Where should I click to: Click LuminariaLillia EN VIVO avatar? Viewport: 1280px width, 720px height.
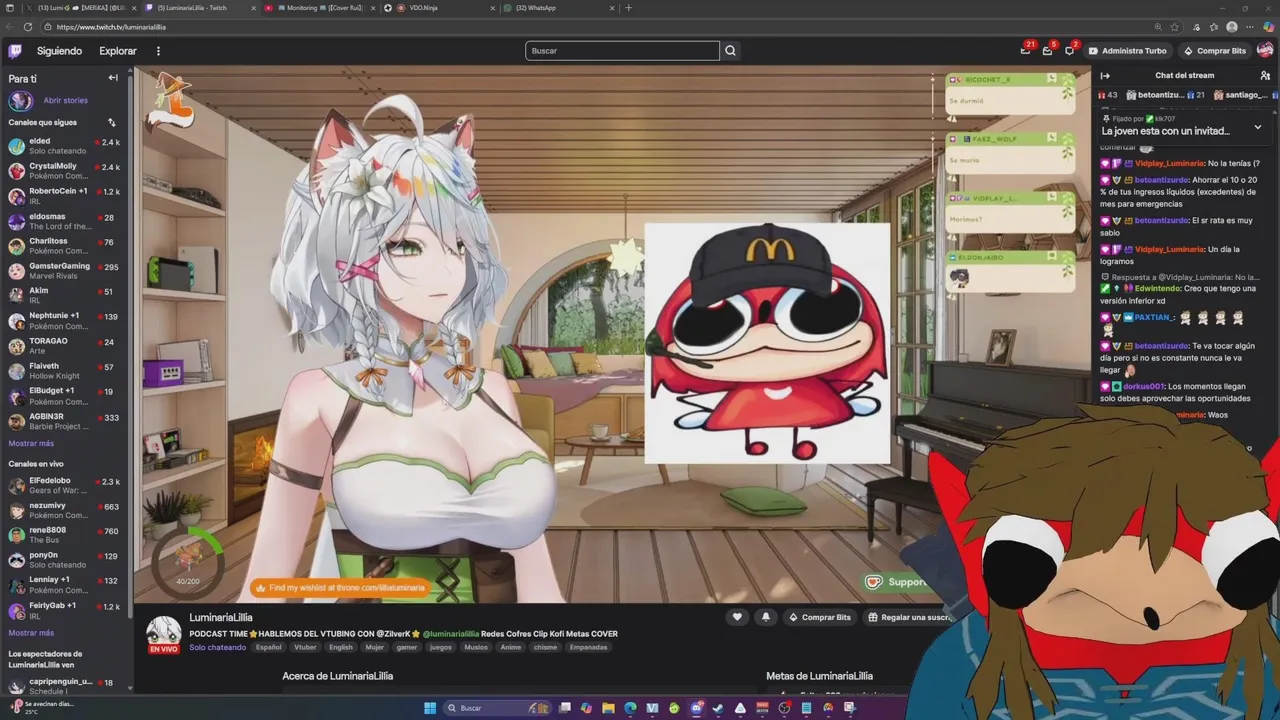[x=164, y=634]
